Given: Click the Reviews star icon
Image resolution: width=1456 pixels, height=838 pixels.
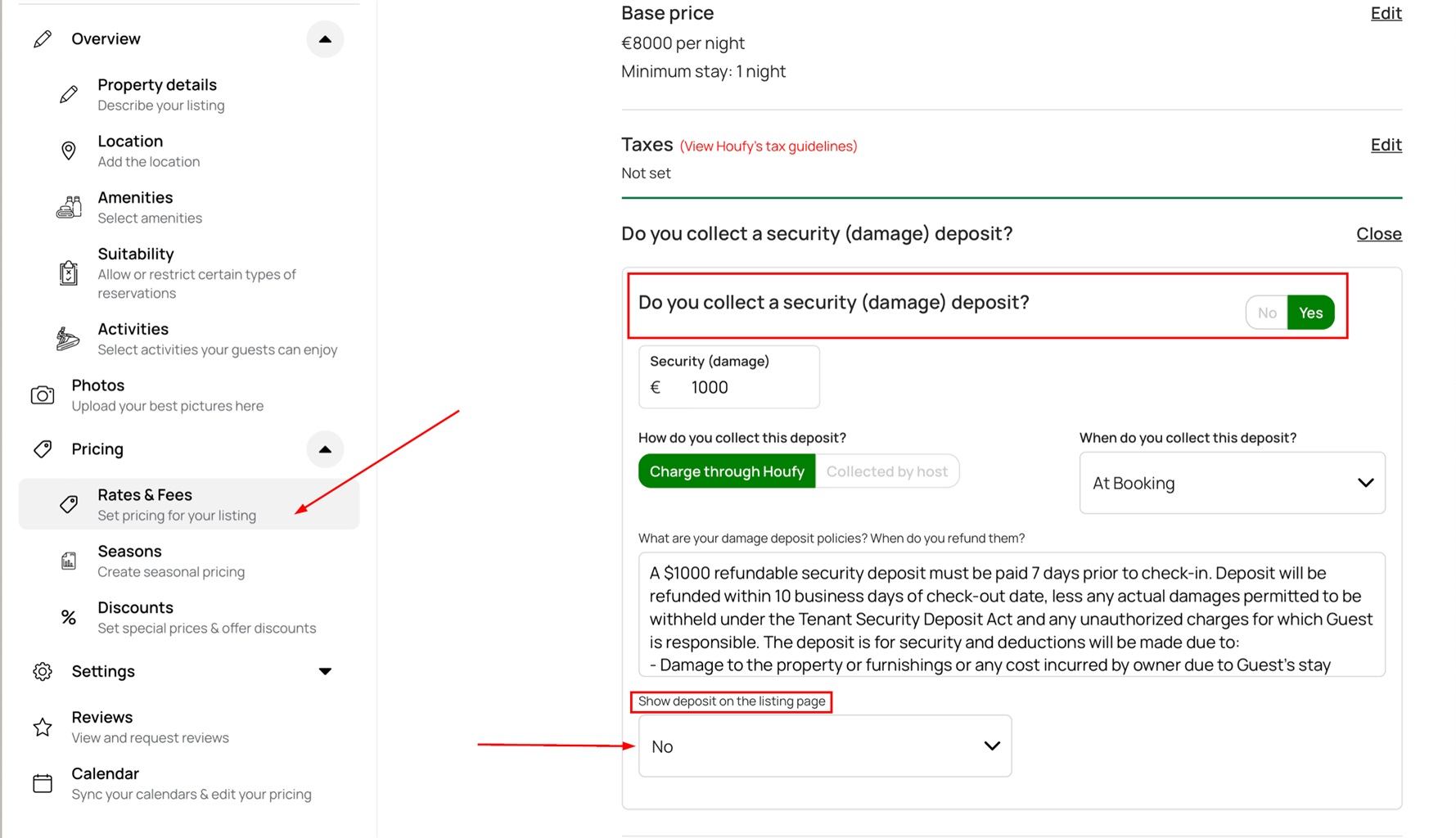Looking at the screenshot, I should click(x=43, y=727).
